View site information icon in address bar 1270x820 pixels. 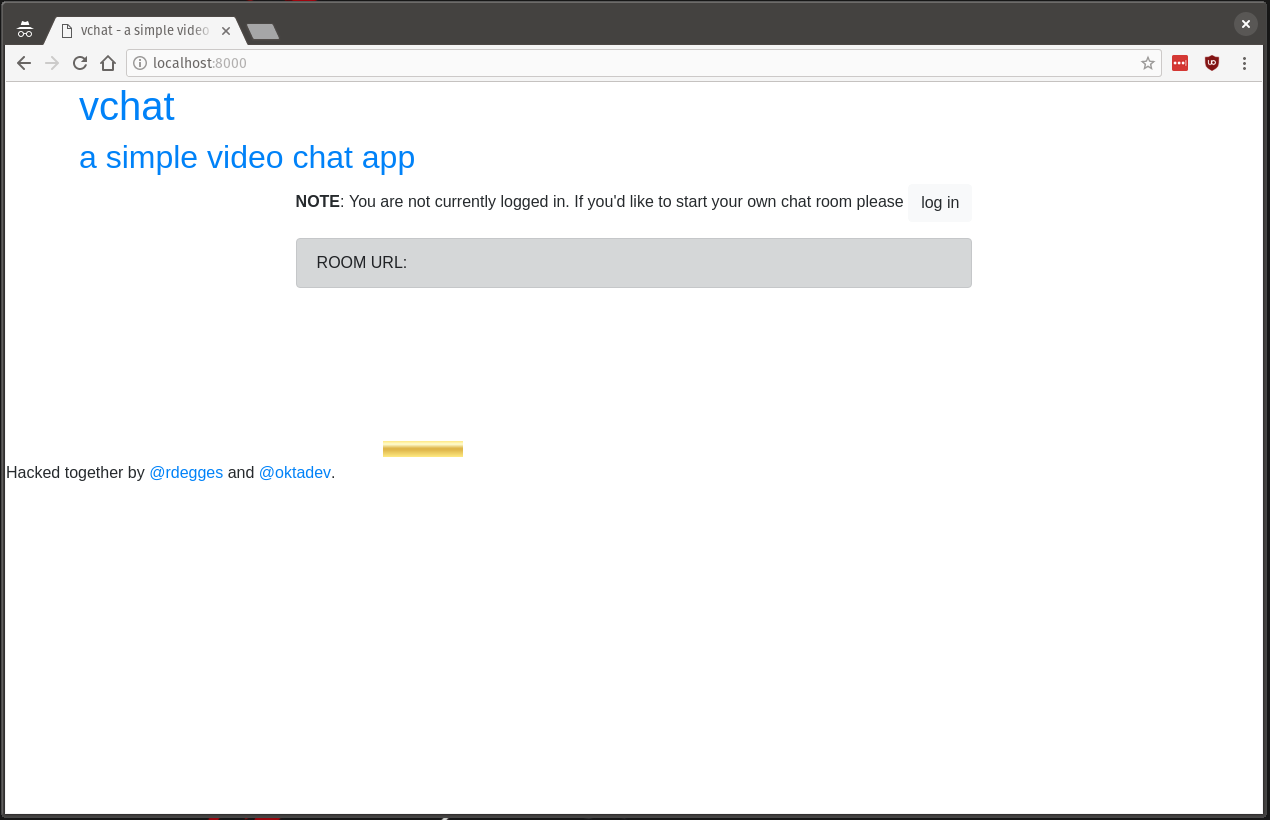[x=140, y=63]
